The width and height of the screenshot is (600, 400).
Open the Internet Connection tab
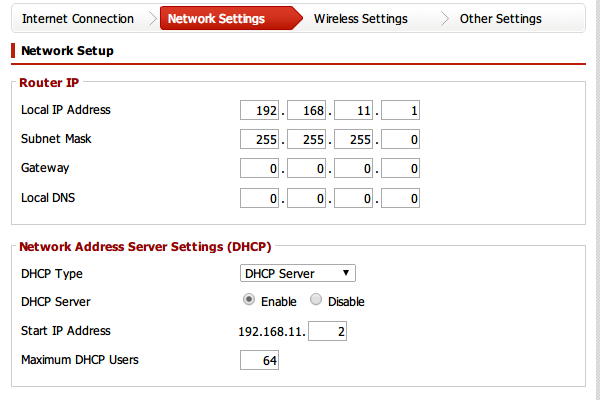77,19
